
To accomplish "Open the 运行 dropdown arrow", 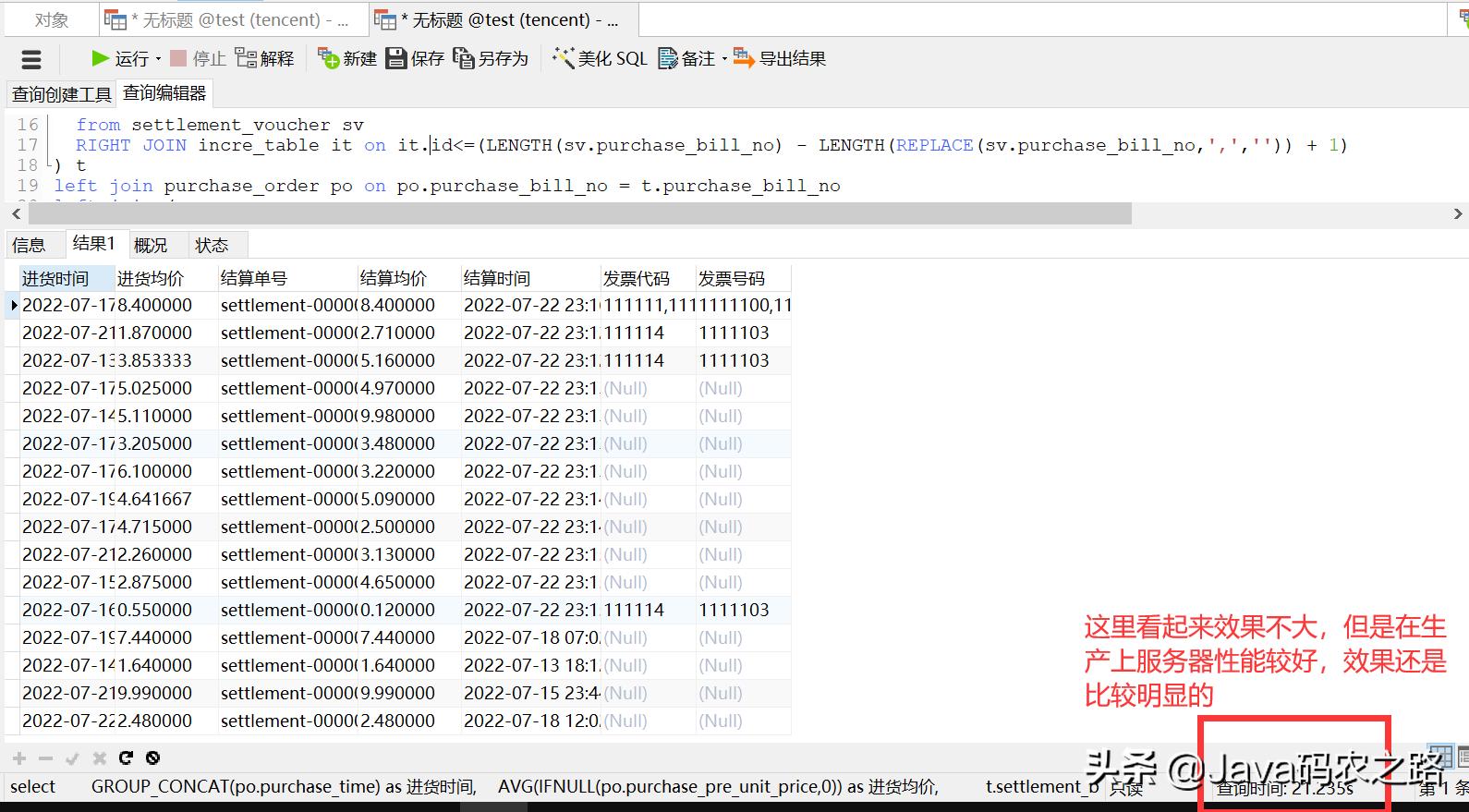I will 159,59.
